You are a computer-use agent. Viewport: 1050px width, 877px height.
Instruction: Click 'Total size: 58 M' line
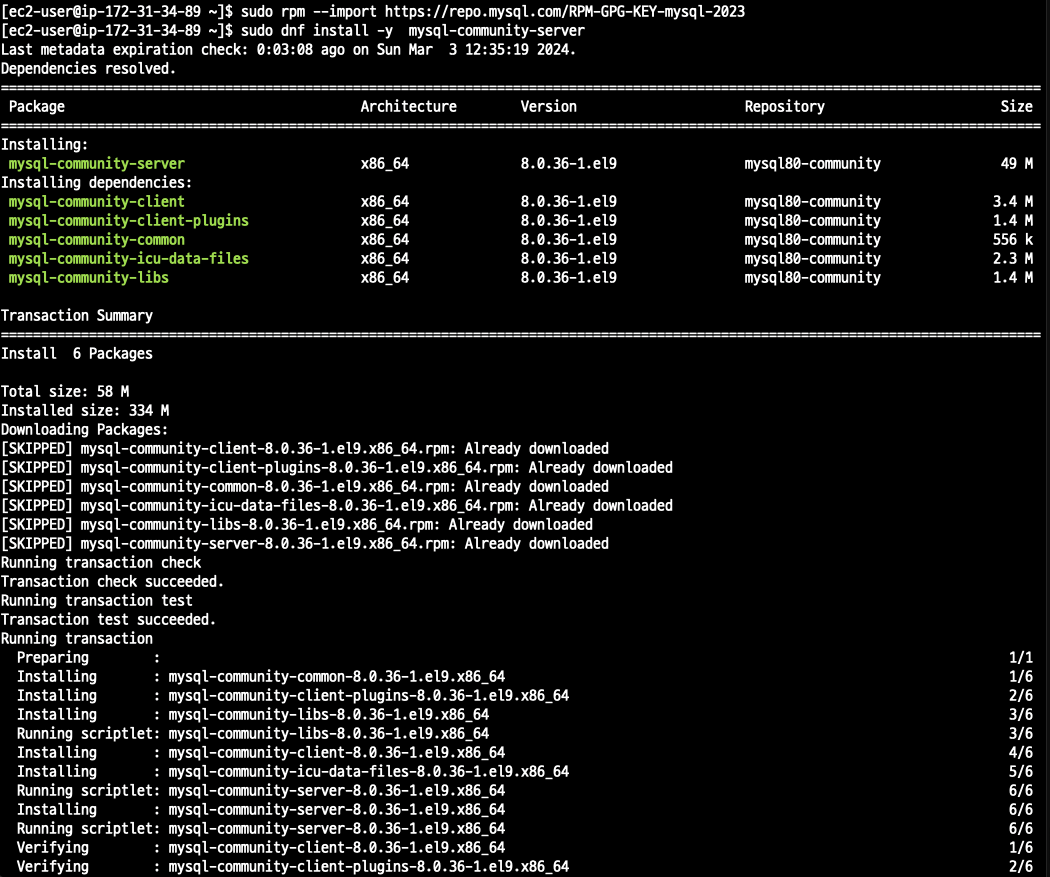65,392
